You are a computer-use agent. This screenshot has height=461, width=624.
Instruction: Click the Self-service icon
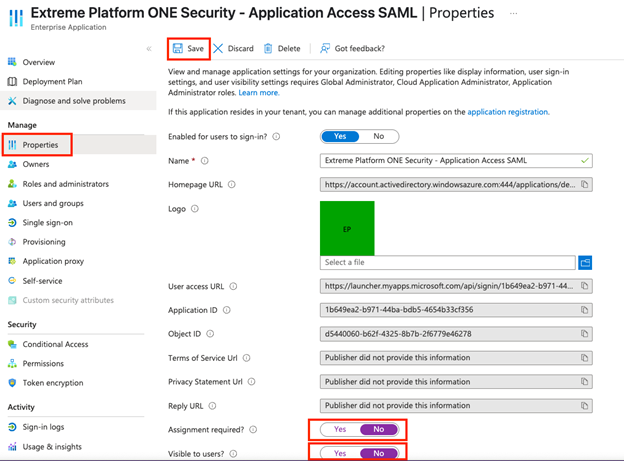(x=12, y=281)
